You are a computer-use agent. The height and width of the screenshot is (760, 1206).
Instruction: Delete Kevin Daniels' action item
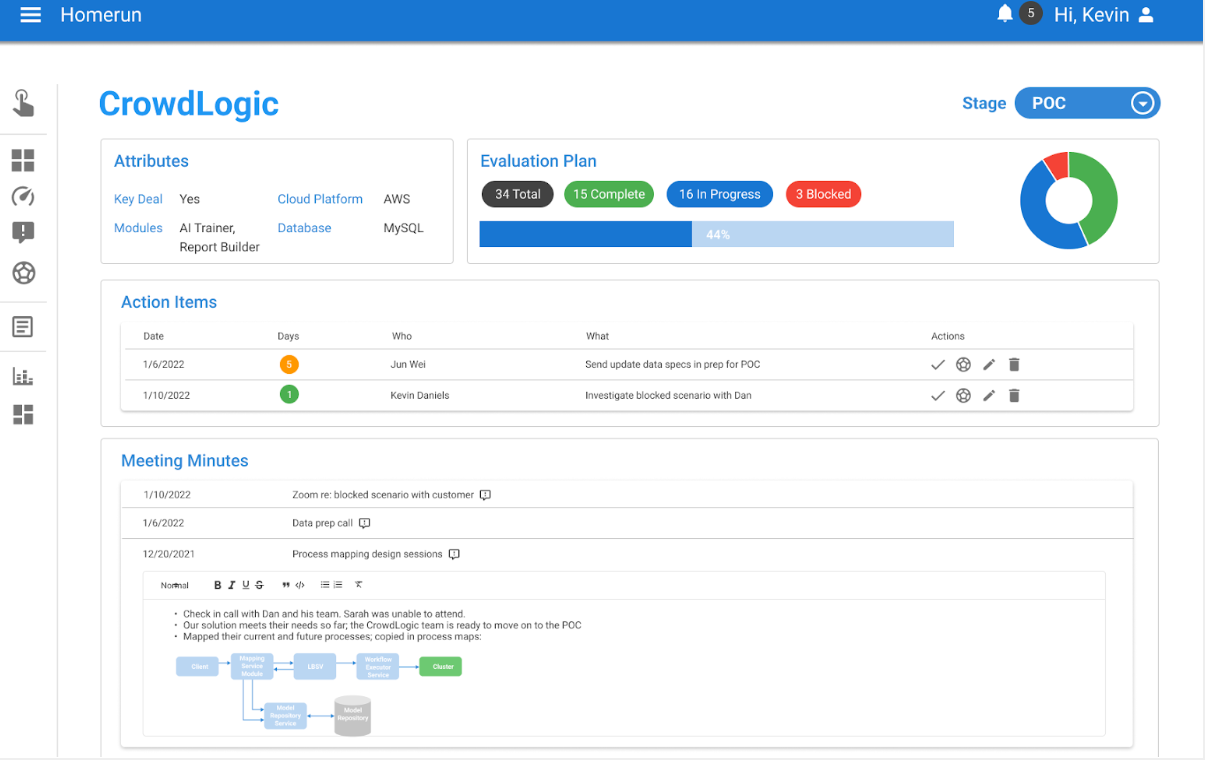(1014, 396)
